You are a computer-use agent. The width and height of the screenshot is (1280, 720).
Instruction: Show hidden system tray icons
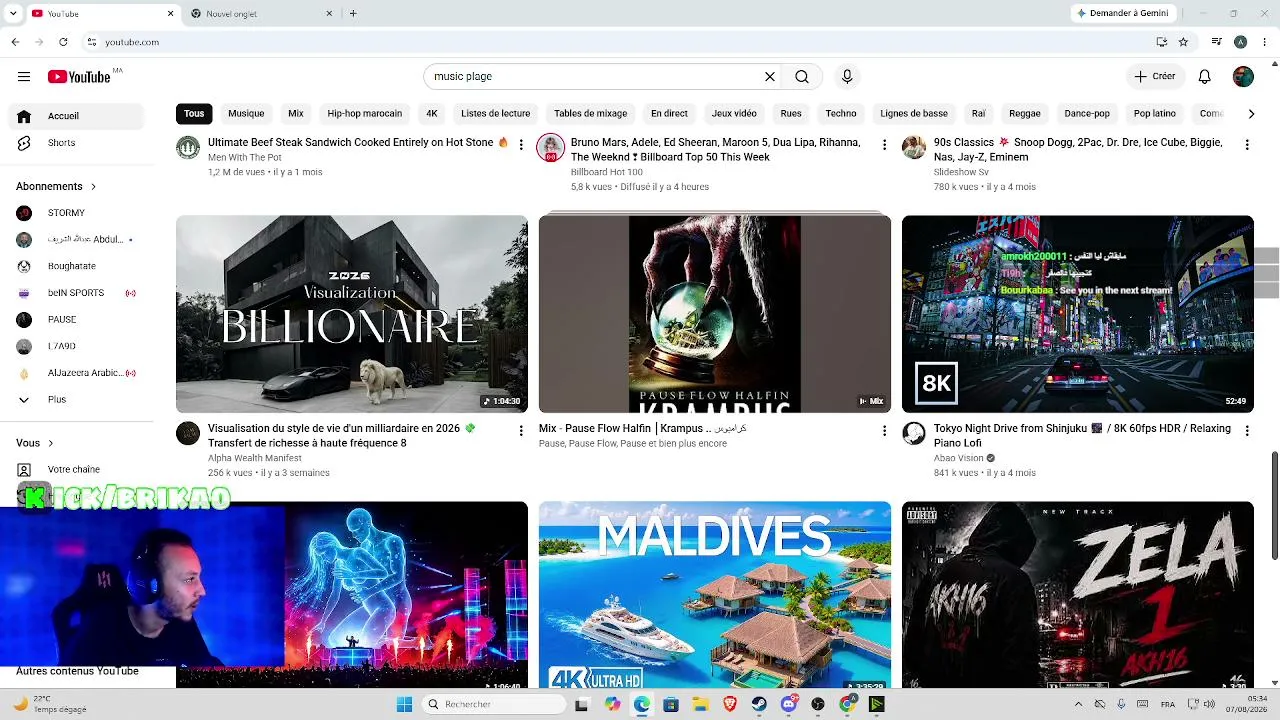click(1078, 704)
